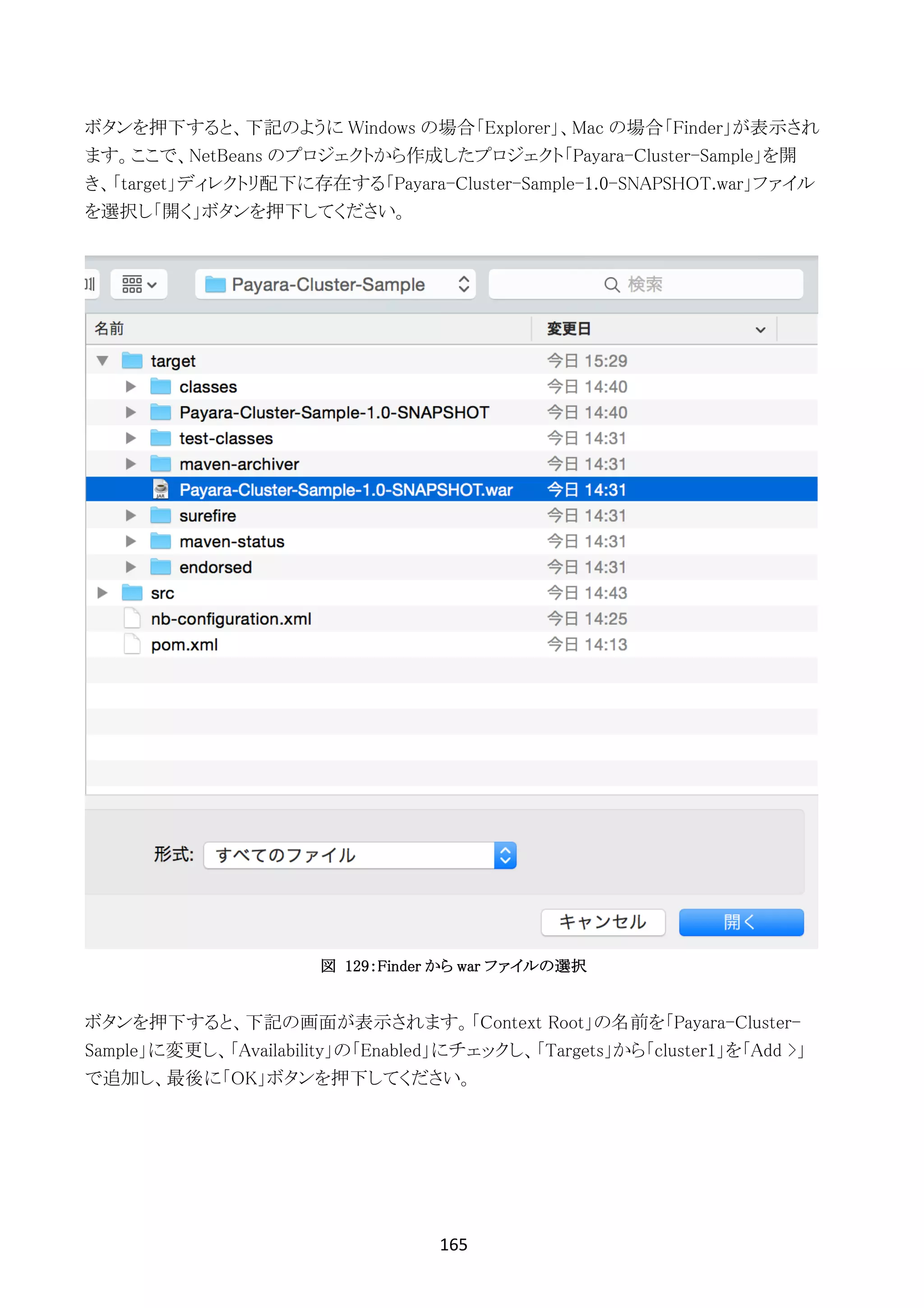Image resolution: width=924 pixels, height=1308 pixels.
Task: Expand the Payara-Cluster-Sample-1.0-SNAPSHOT folder triangle
Action: tap(131, 413)
